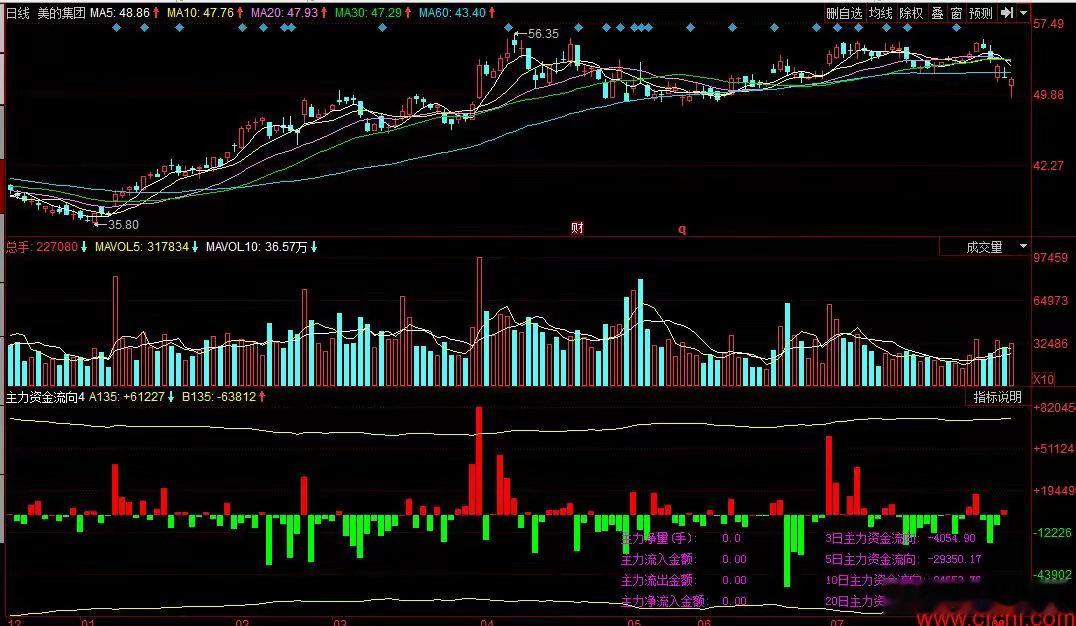
Task: Click the 叠 overlay button
Action: click(937, 12)
